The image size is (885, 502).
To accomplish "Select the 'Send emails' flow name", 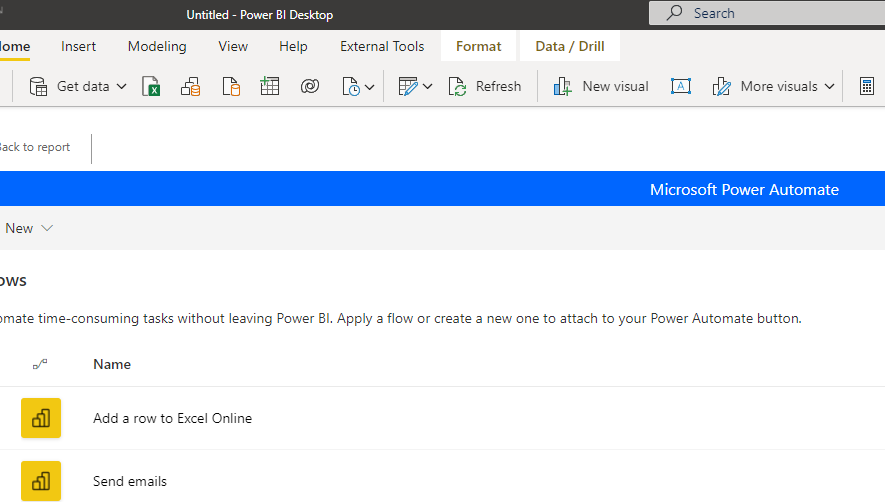I will [x=130, y=481].
